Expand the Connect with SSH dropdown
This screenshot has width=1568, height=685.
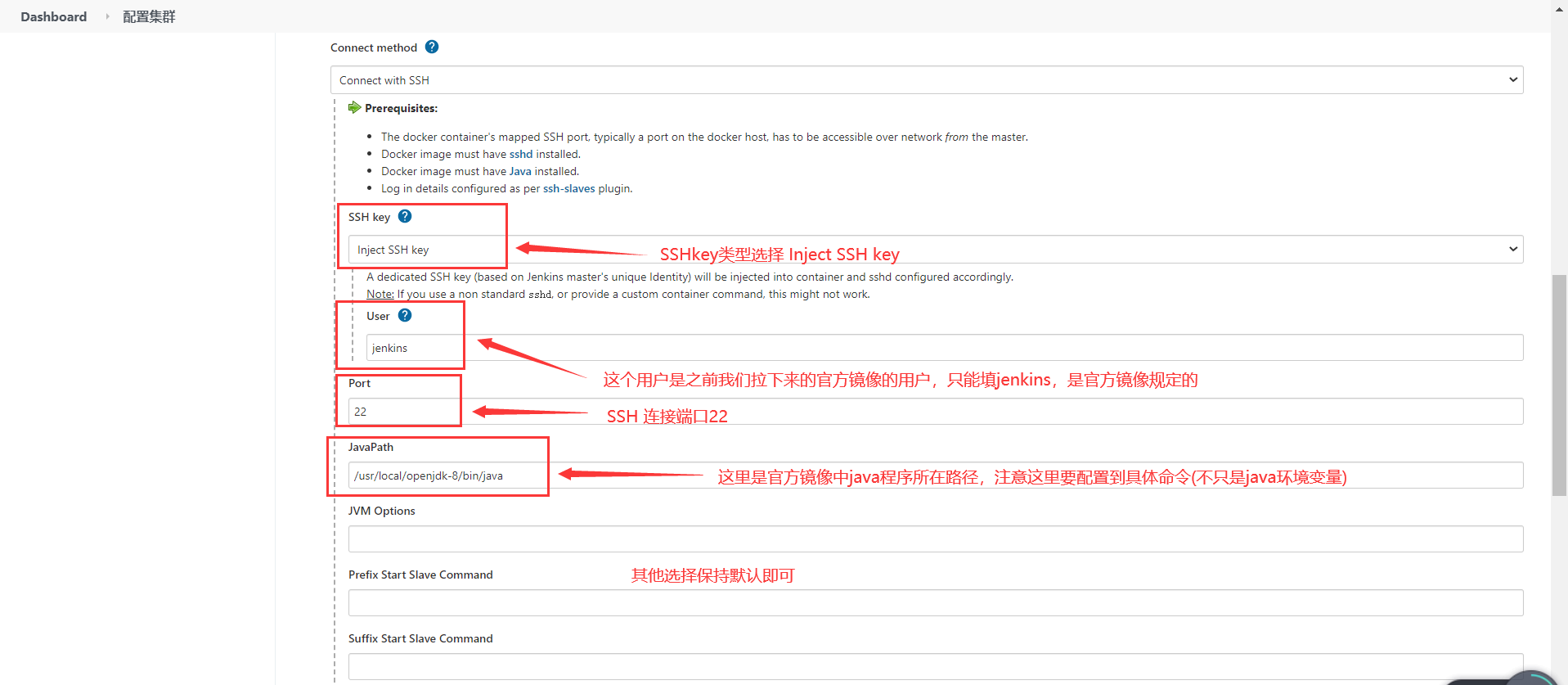(926, 80)
